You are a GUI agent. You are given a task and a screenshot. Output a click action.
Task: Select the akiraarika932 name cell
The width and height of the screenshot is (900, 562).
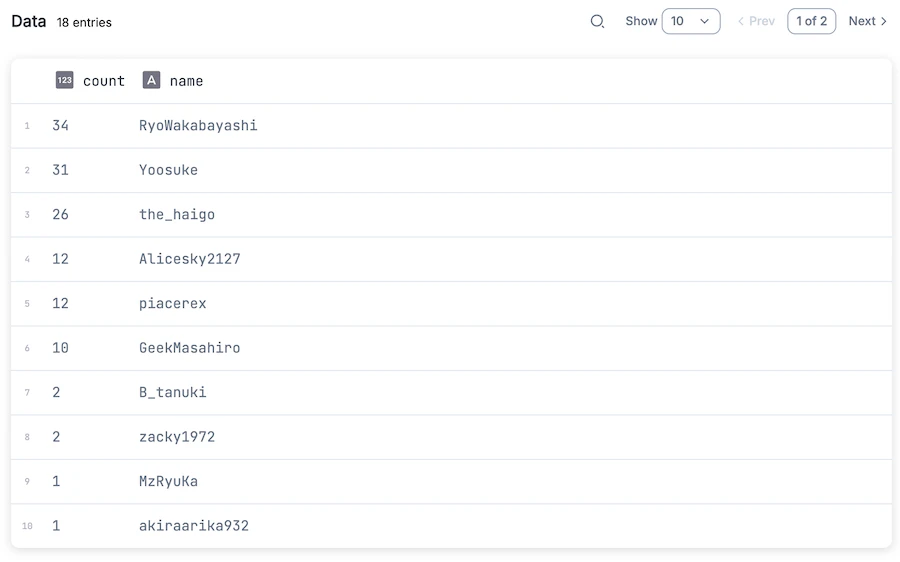pyautogui.click(x=193, y=526)
